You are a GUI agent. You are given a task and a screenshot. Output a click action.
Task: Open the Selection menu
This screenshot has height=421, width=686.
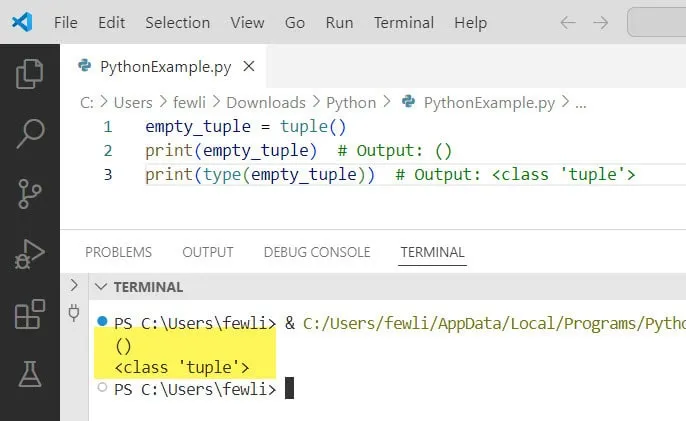pos(177,22)
